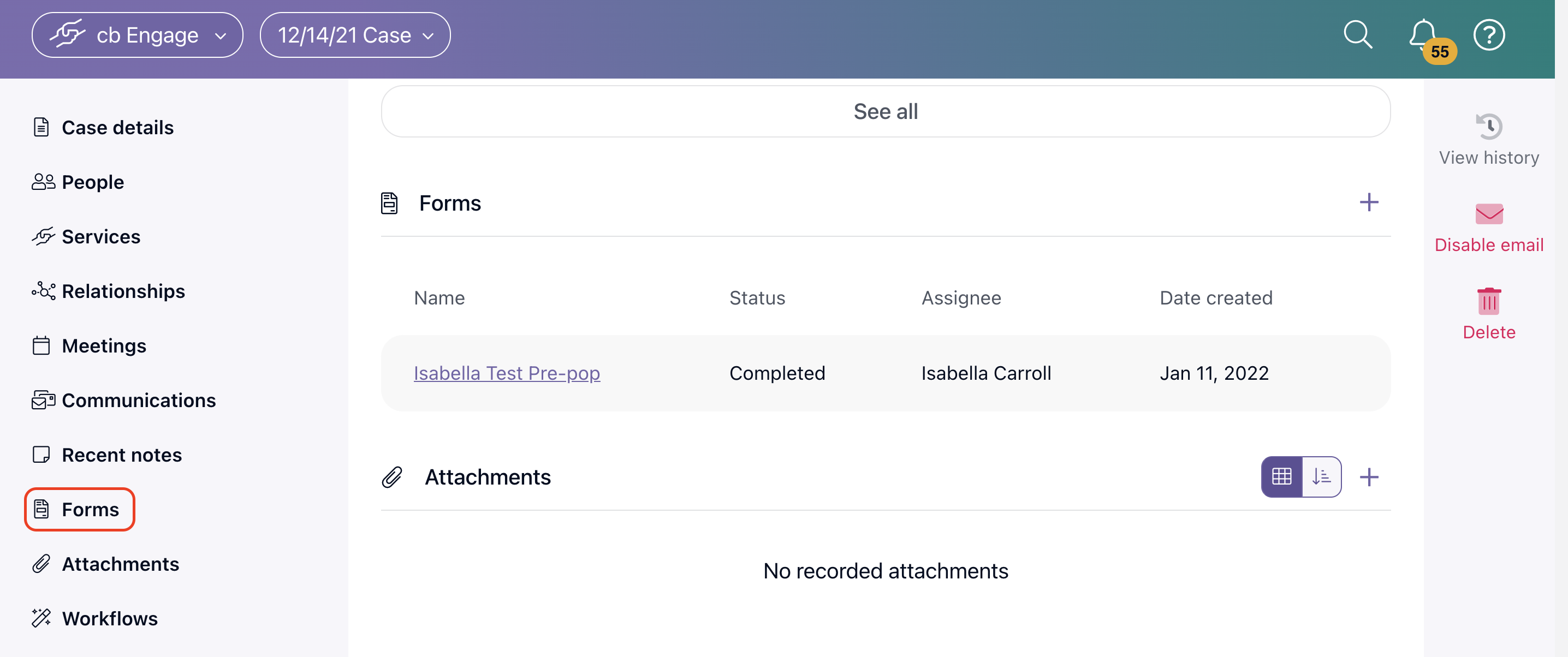Click the Disable email label
Screen dimensions: 1568x657
pyautogui.click(x=1489, y=244)
